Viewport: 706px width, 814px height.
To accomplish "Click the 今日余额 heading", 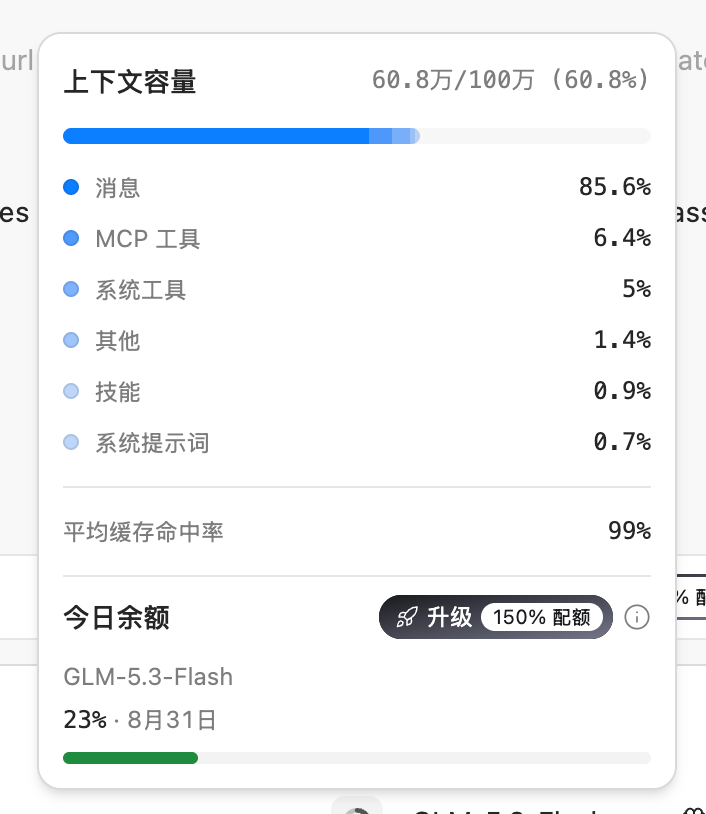I will 116,618.
